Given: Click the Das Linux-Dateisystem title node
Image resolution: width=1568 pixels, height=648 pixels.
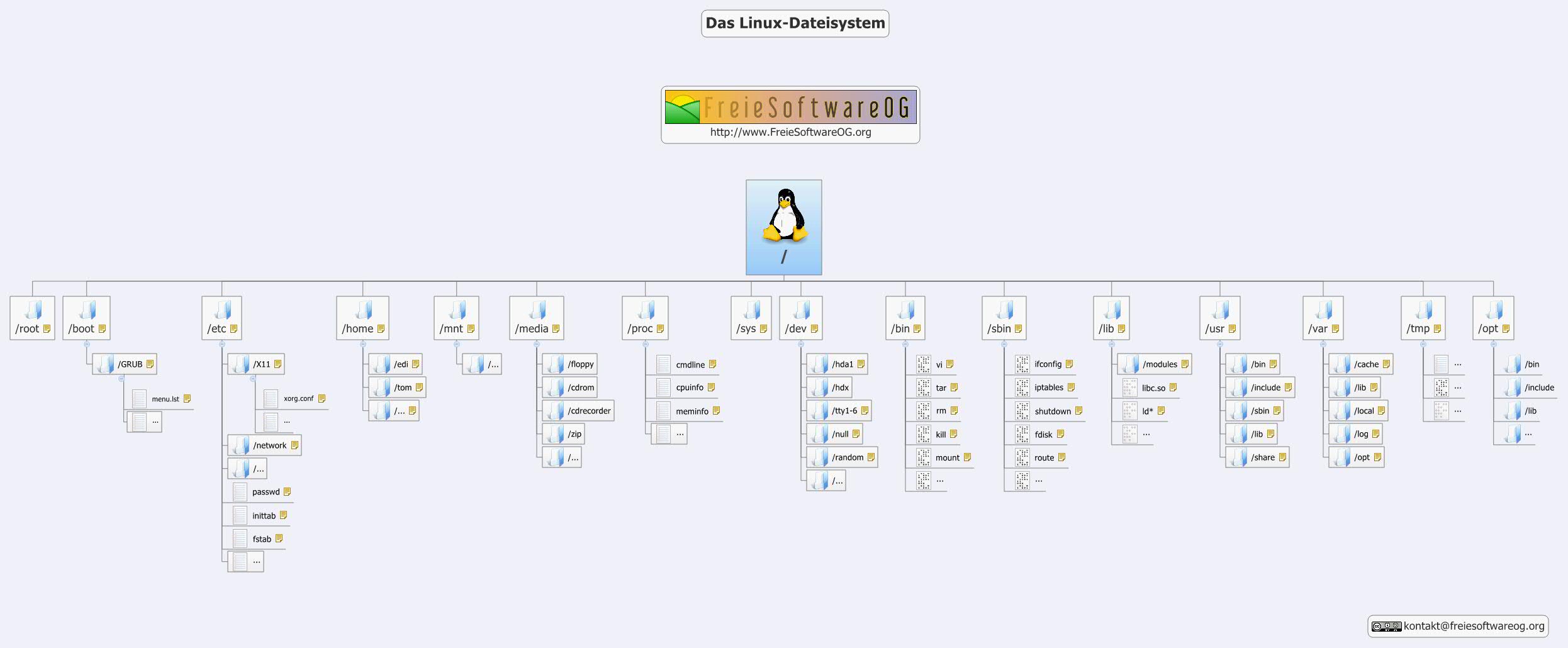Looking at the screenshot, I should coord(795,23).
